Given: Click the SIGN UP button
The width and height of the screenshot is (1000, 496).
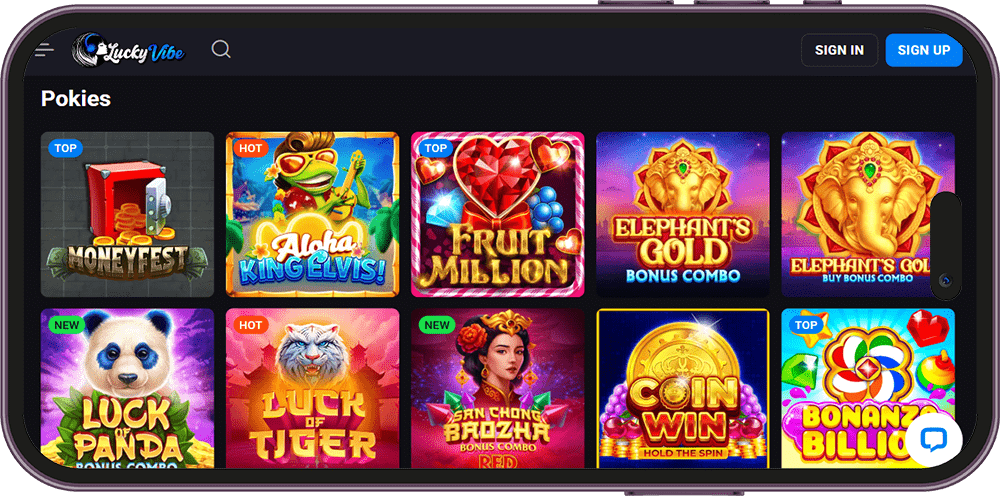Looking at the screenshot, I should [923, 50].
